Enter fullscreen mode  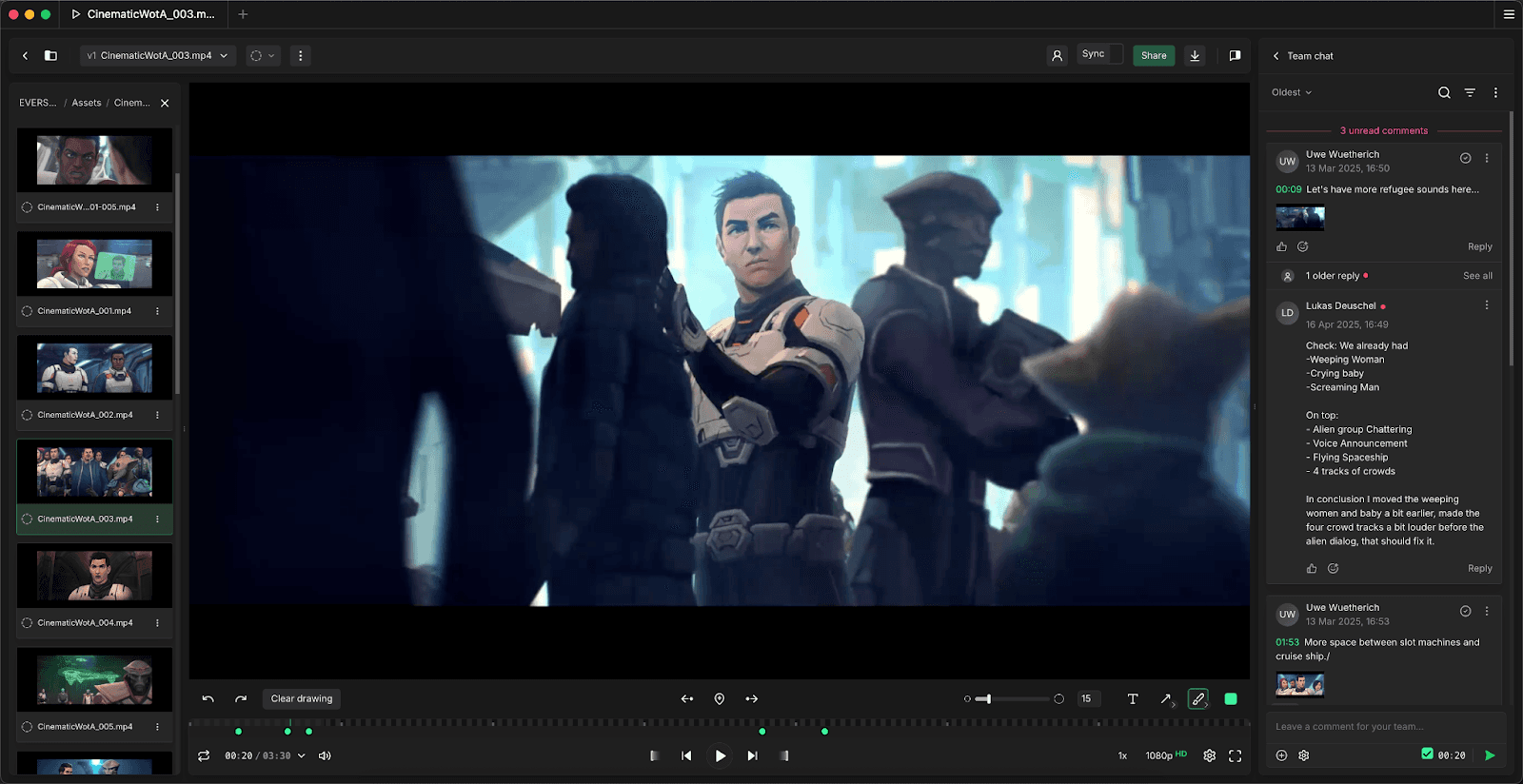coord(1235,755)
